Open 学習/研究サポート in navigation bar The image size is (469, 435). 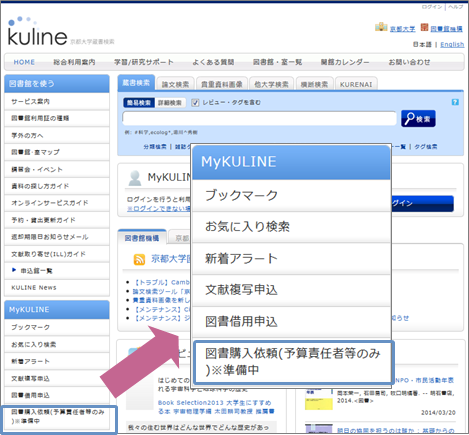pyautogui.click(x=144, y=62)
